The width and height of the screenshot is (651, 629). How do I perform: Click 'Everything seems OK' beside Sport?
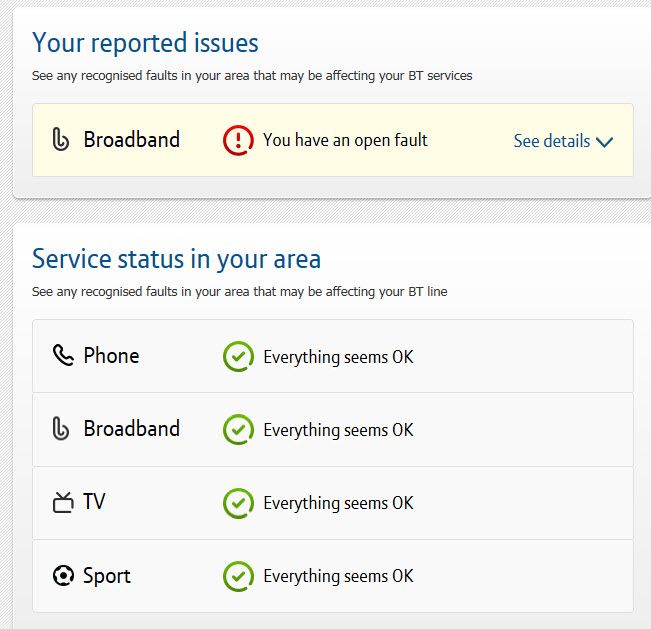click(x=338, y=576)
